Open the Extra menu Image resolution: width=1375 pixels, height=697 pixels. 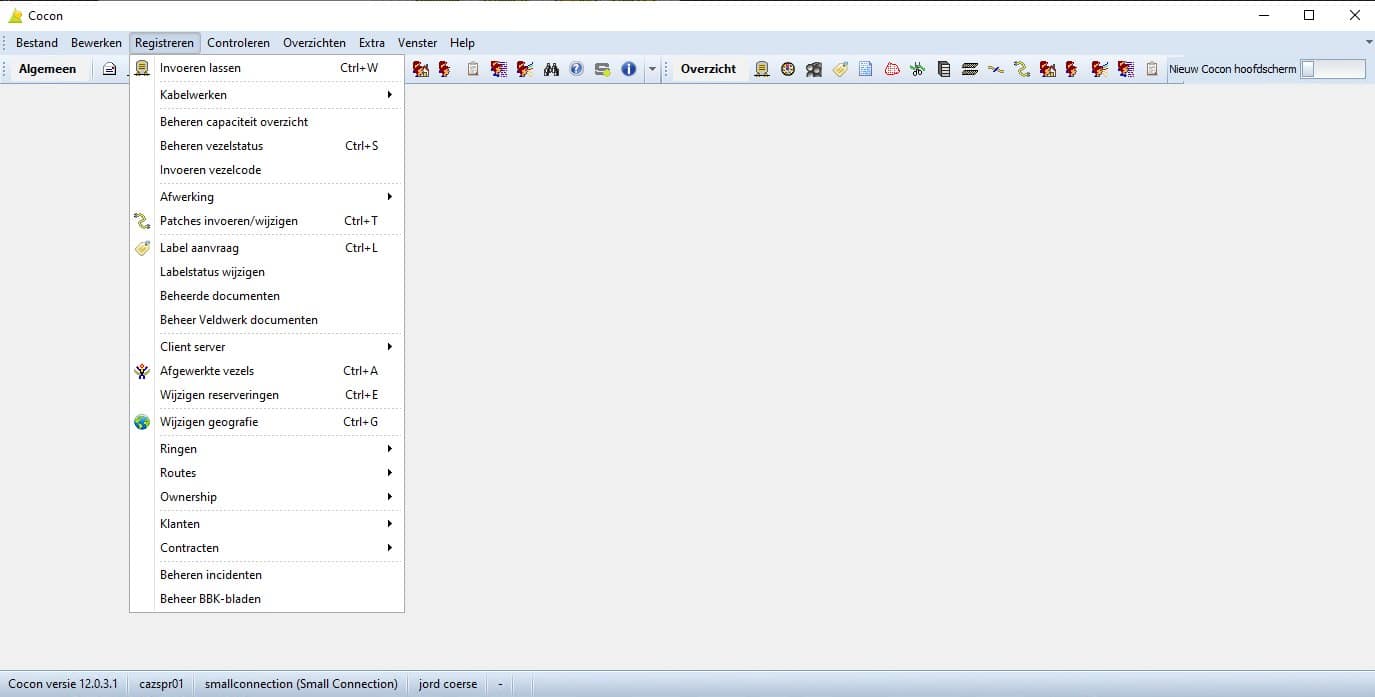click(x=372, y=43)
